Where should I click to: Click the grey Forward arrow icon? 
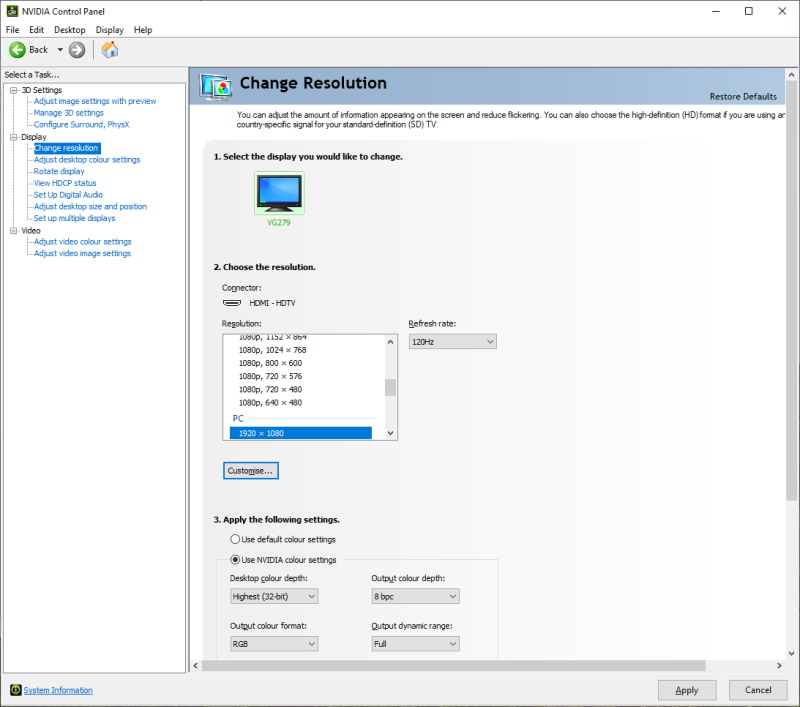click(77, 49)
